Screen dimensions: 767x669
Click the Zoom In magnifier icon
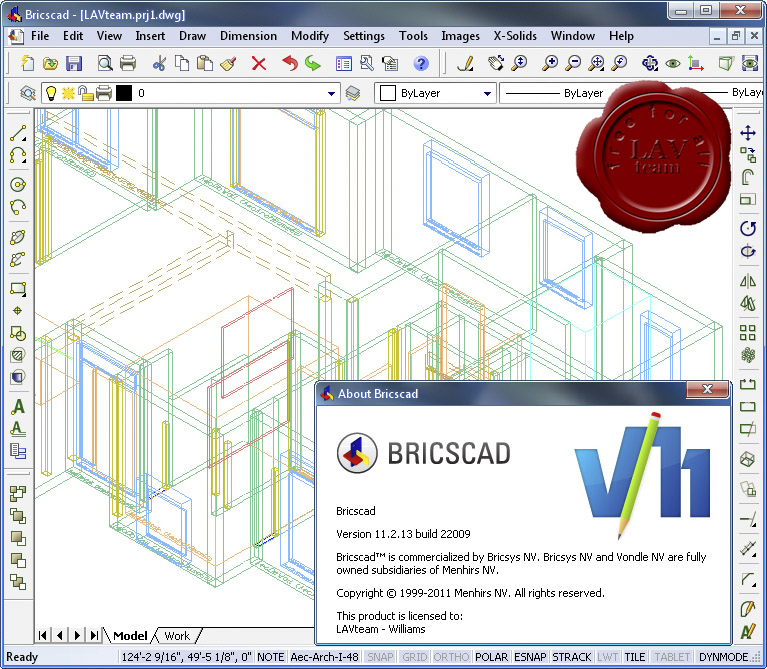click(x=550, y=63)
